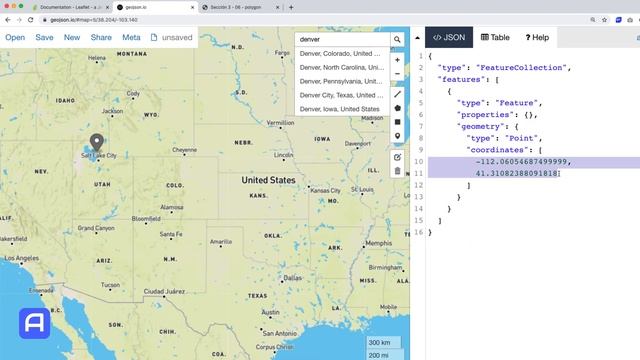Click the Cheyenne city label on map

184,150
